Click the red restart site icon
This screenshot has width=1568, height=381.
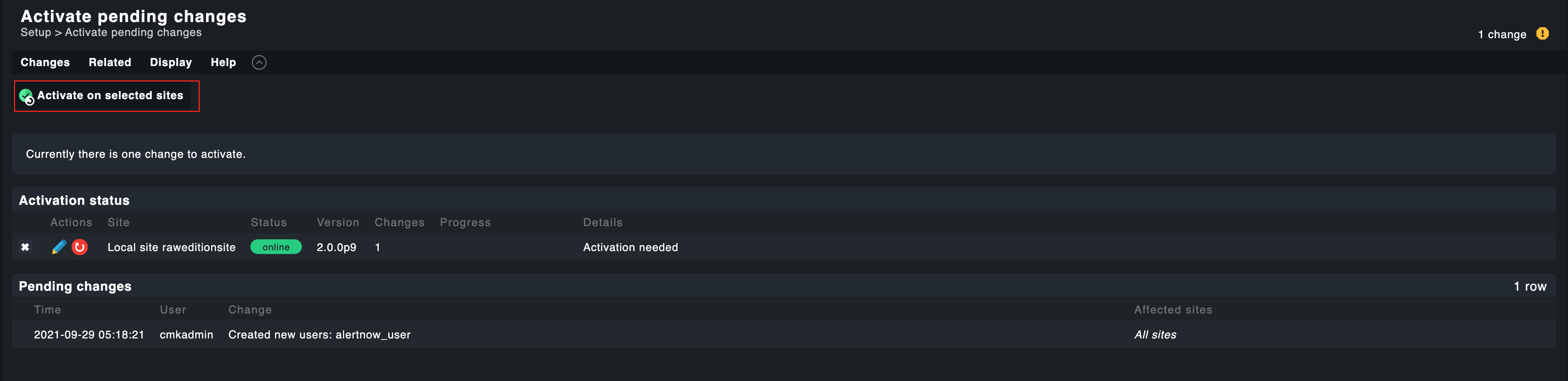point(80,247)
